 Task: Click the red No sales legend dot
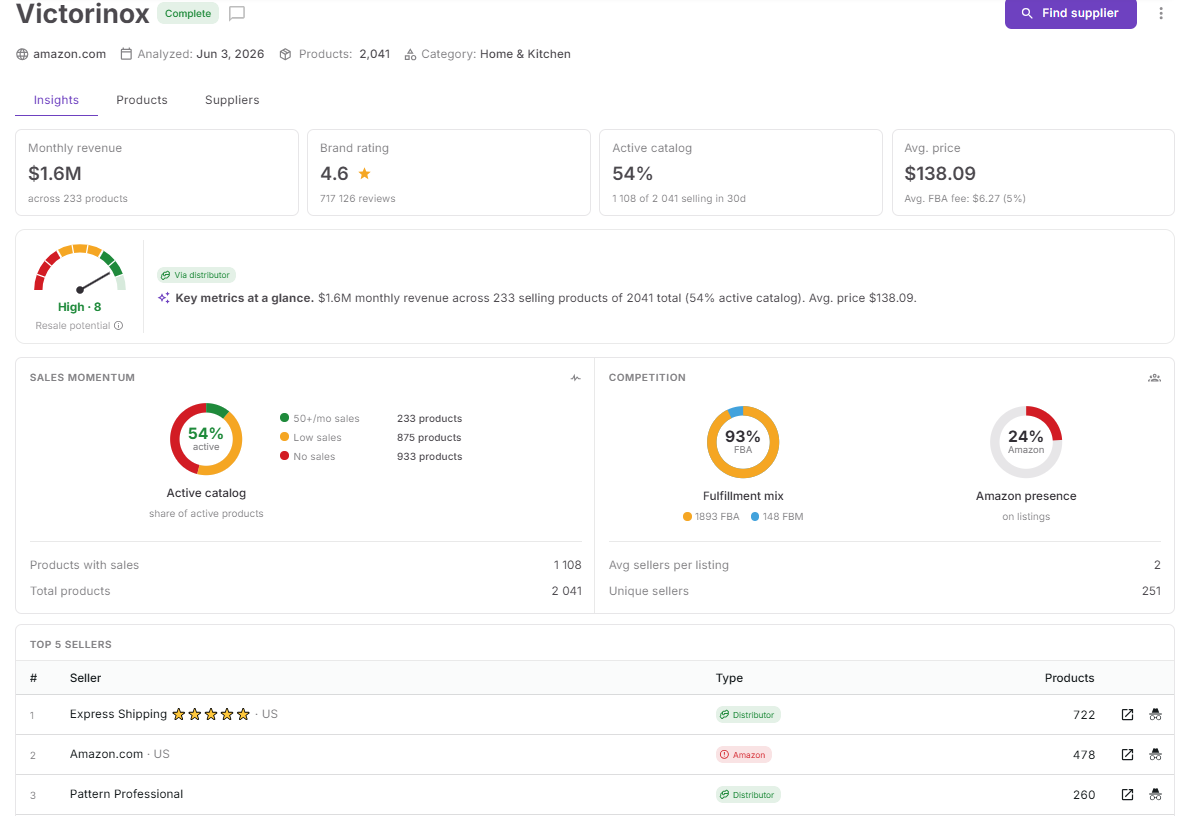(284, 455)
